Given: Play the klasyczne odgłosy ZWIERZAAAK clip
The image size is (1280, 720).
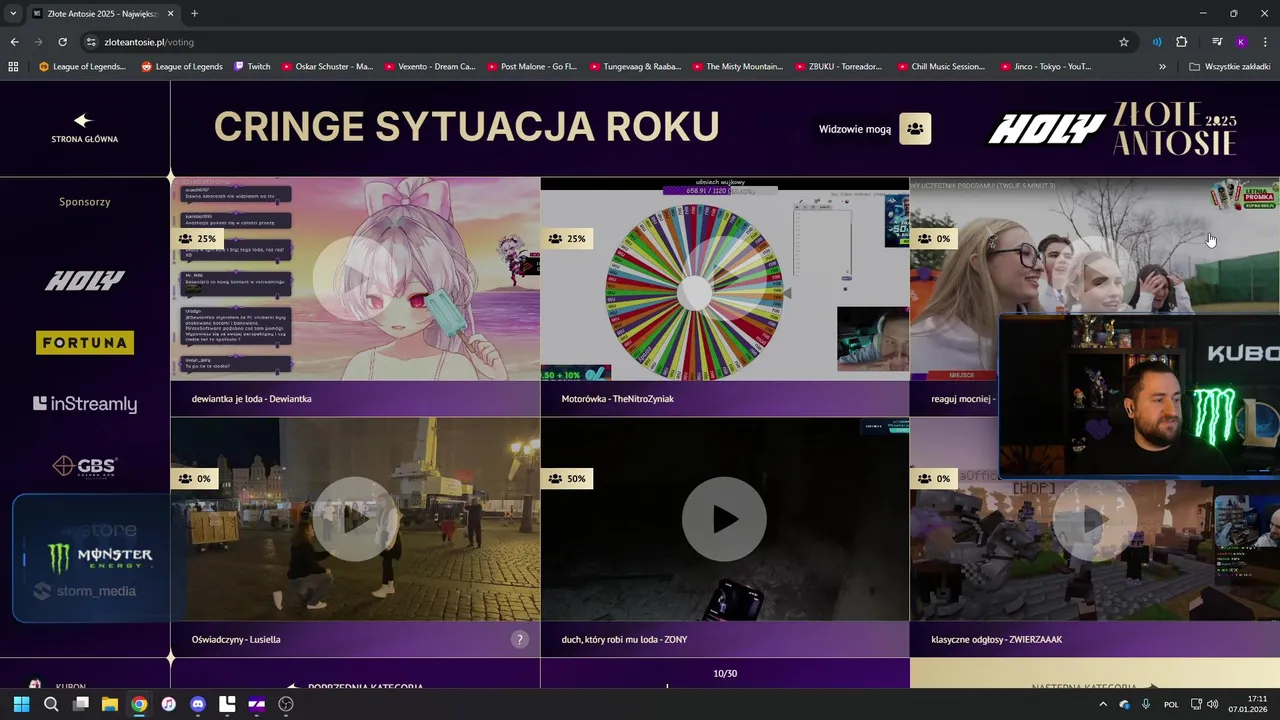Looking at the screenshot, I should point(1093,519).
